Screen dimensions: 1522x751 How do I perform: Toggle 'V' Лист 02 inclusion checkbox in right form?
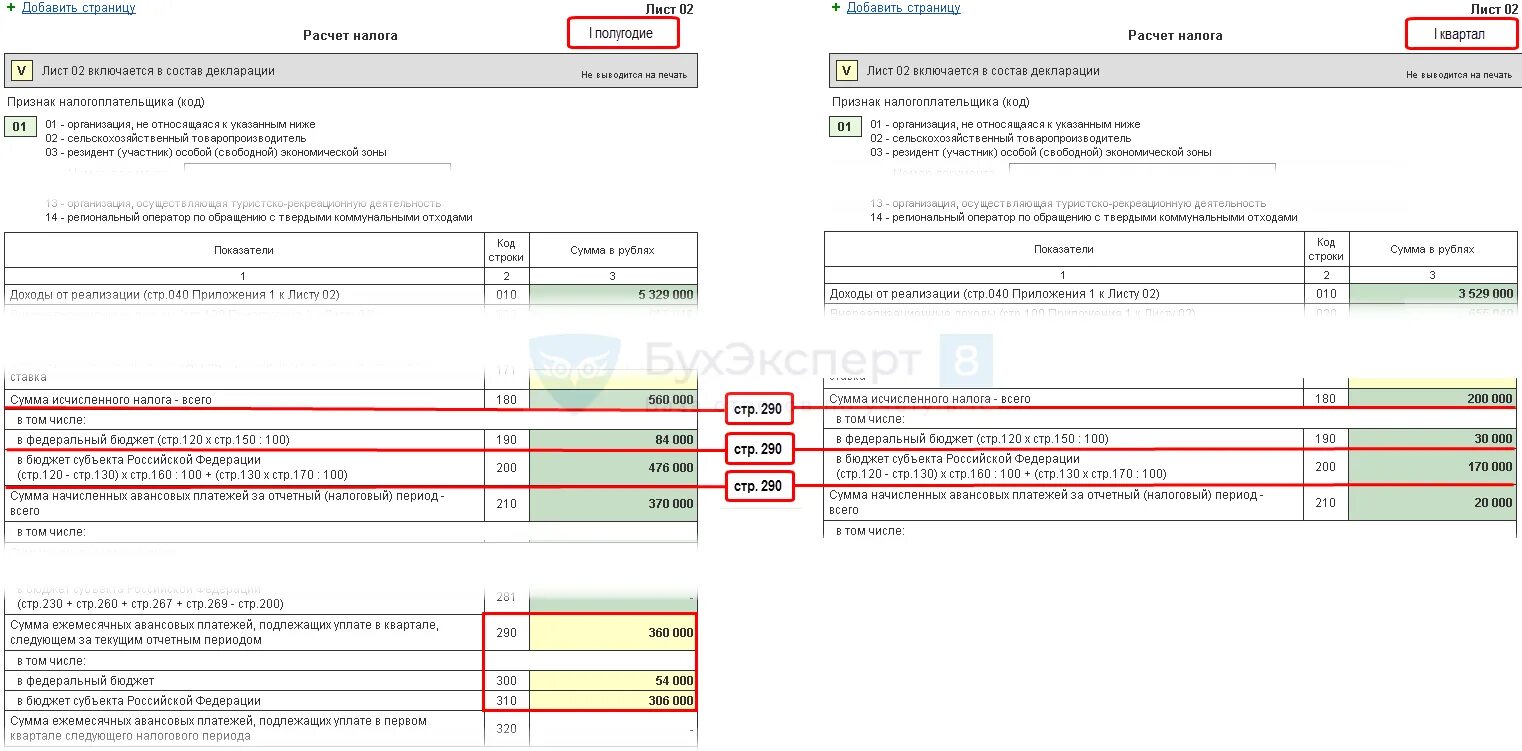(847, 71)
